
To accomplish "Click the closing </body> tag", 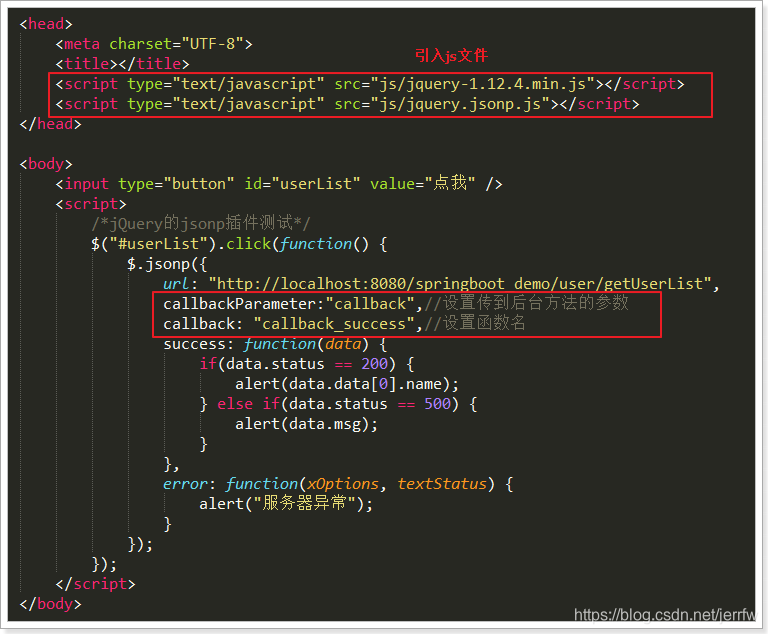I will coord(50,604).
